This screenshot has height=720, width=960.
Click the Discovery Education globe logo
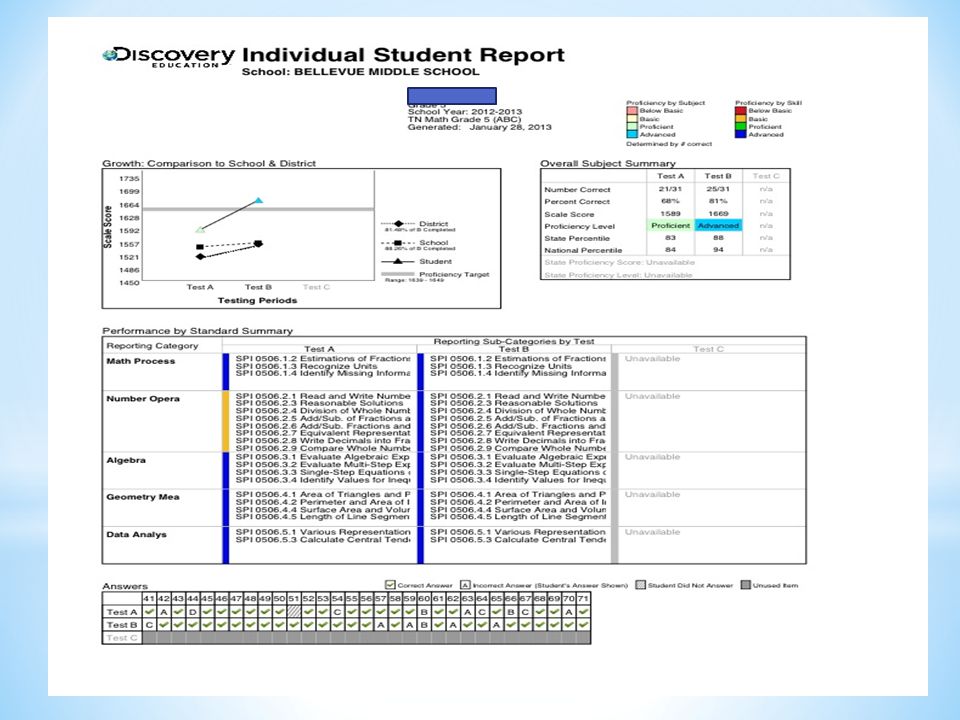[x=110, y=55]
